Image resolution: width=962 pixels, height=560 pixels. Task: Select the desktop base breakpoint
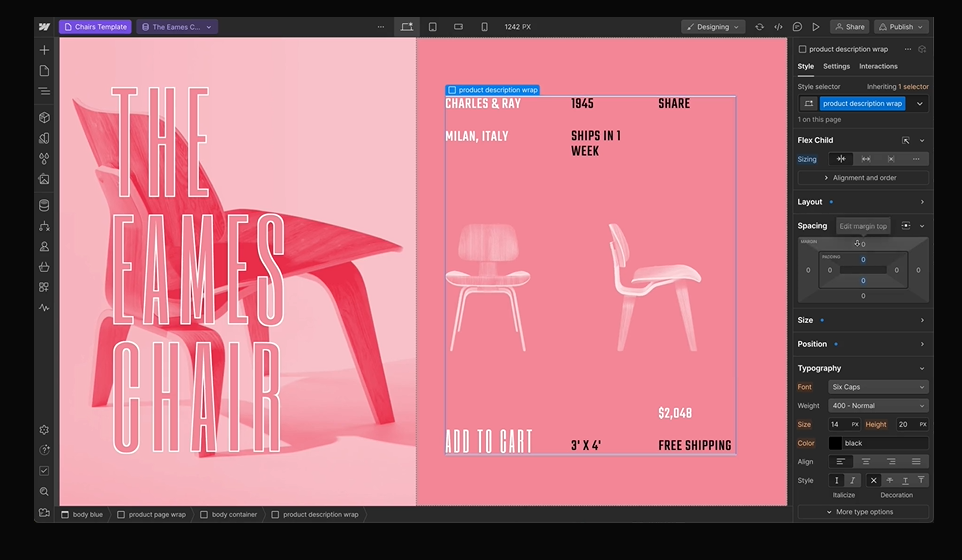click(407, 27)
